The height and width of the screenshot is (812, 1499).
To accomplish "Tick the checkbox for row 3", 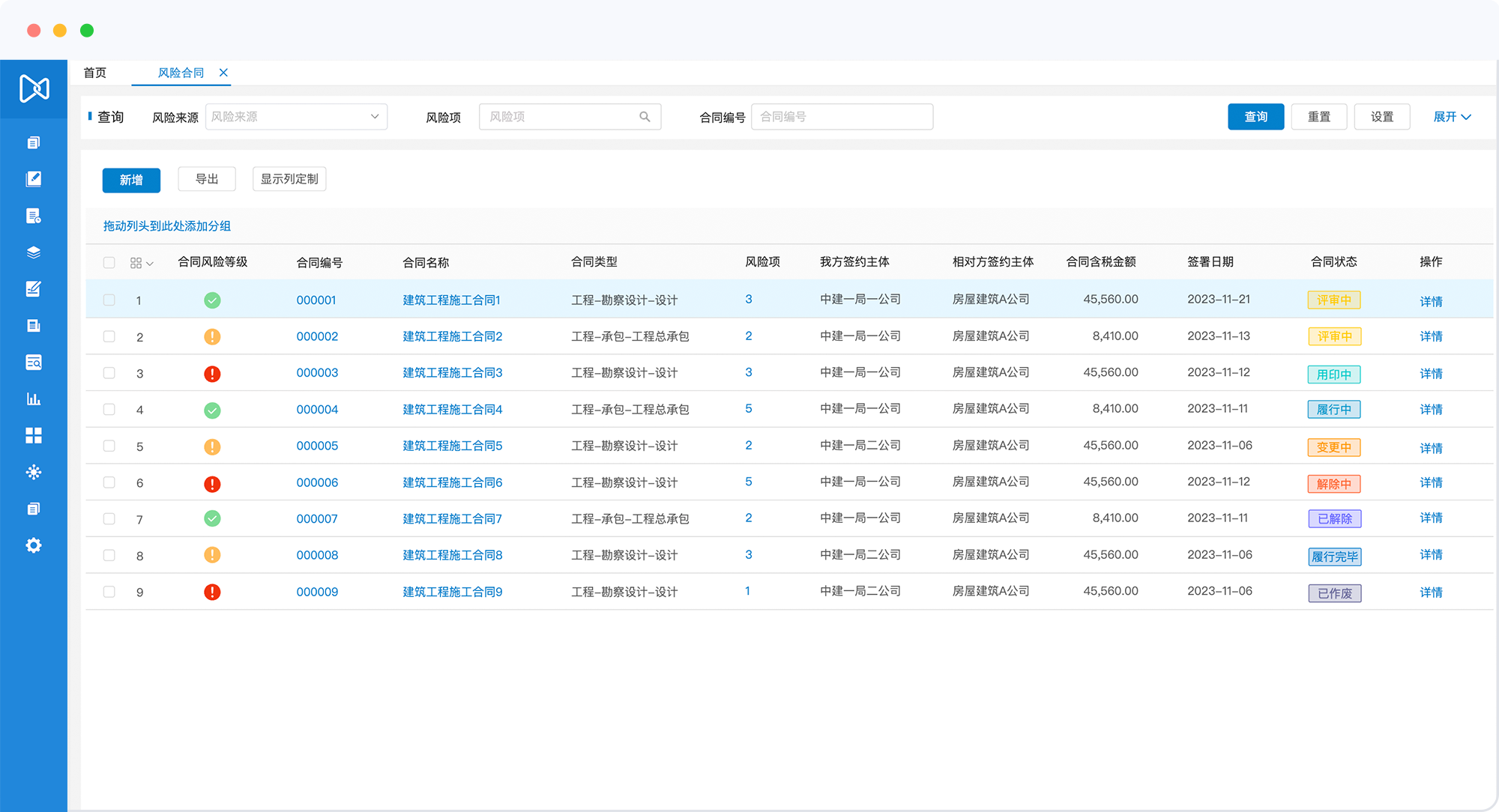I will [109, 373].
